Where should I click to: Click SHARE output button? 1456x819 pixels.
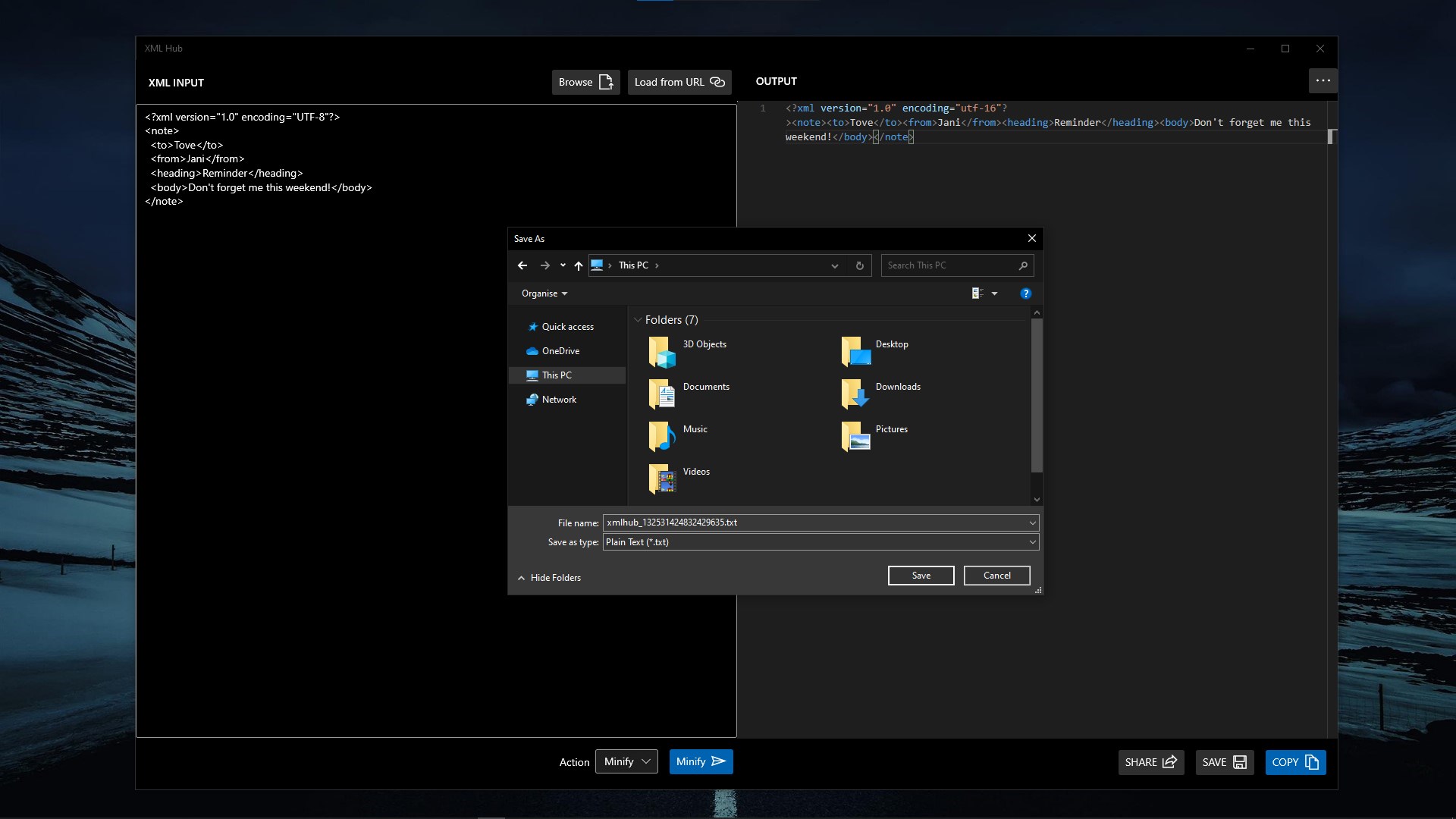pos(1150,762)
